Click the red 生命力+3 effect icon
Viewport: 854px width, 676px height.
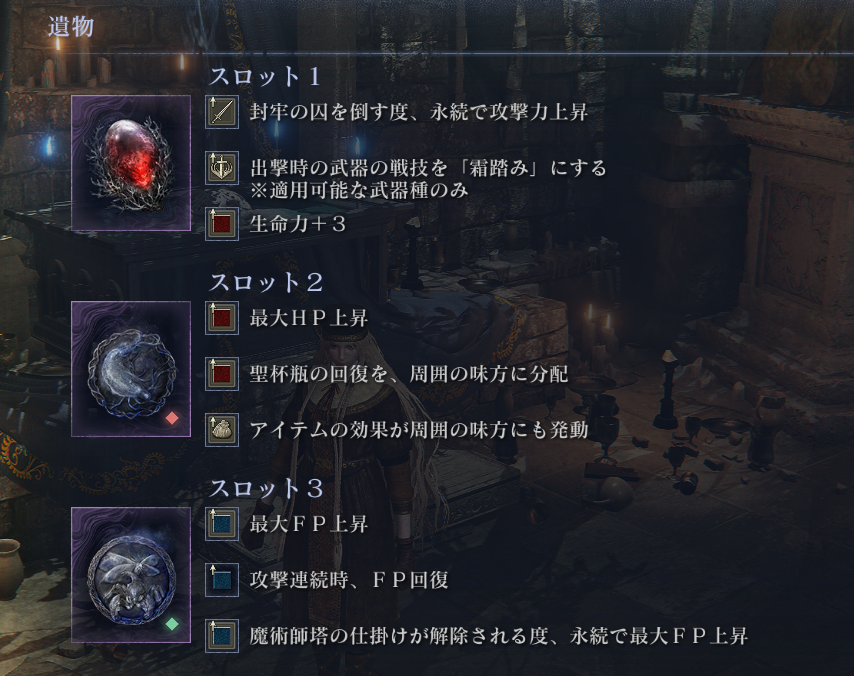(x=222, y=224)
